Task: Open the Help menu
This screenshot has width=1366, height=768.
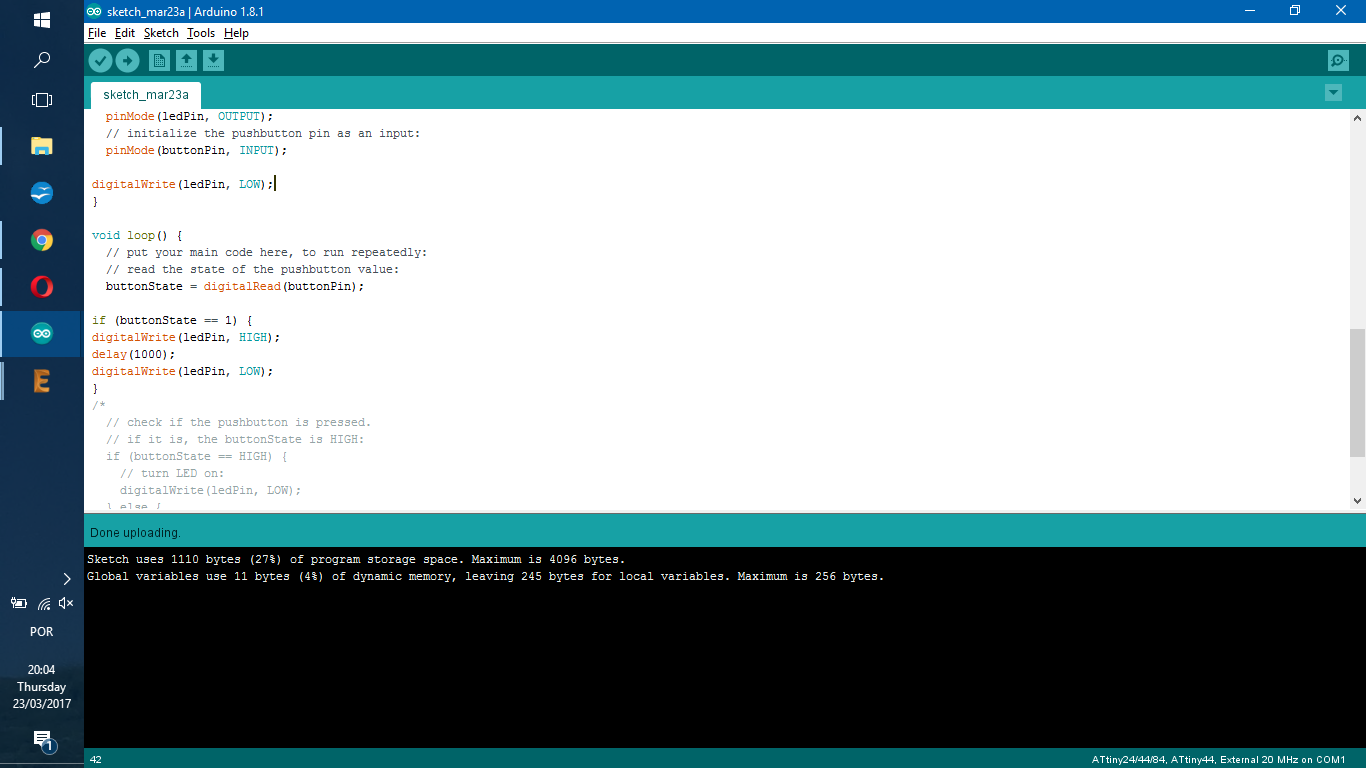Action: click(x=236, y=33)
